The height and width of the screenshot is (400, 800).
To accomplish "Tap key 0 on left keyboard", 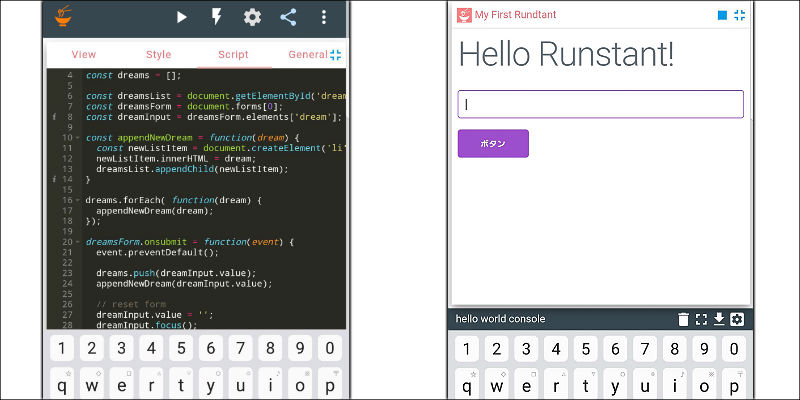I will point(330,348).
